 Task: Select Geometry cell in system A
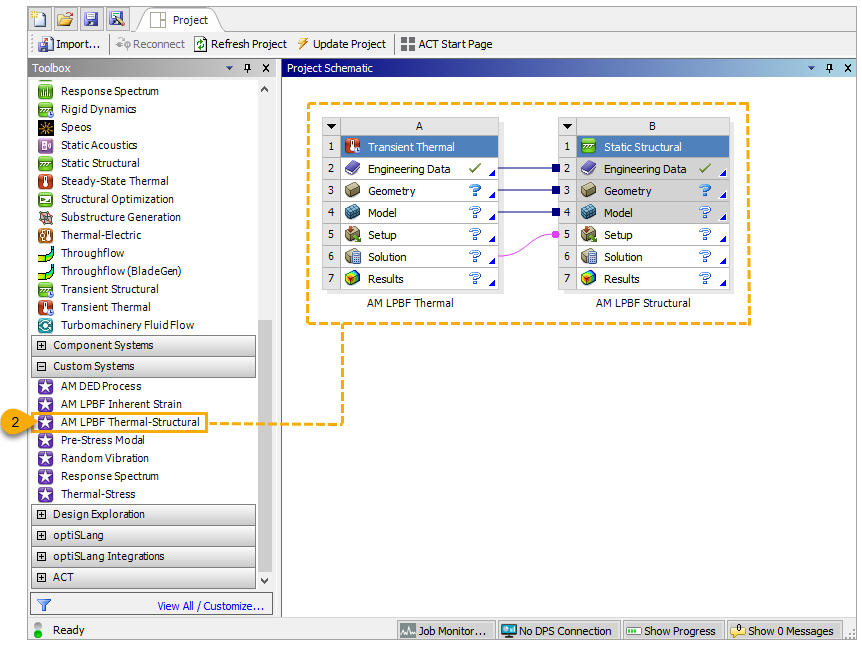click(x=419, y=191)
